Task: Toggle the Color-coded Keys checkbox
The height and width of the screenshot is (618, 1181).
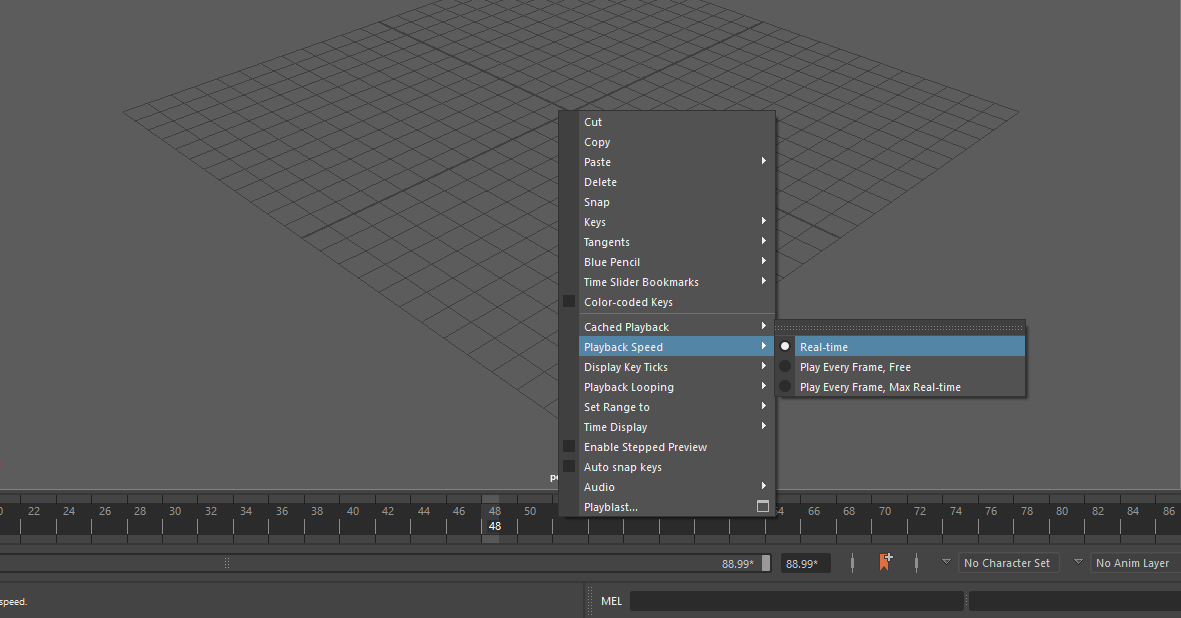Action: [569, 301]
